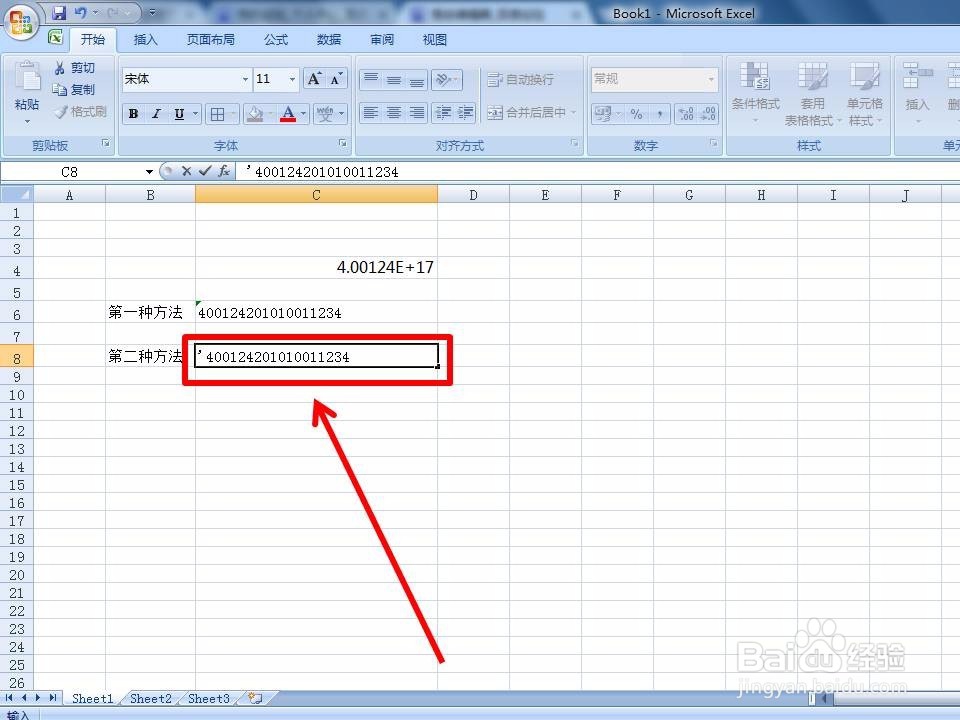The image size is (960, 720).
Task: Switch to 数据 ribbon tab
Action: pos(329,40)
